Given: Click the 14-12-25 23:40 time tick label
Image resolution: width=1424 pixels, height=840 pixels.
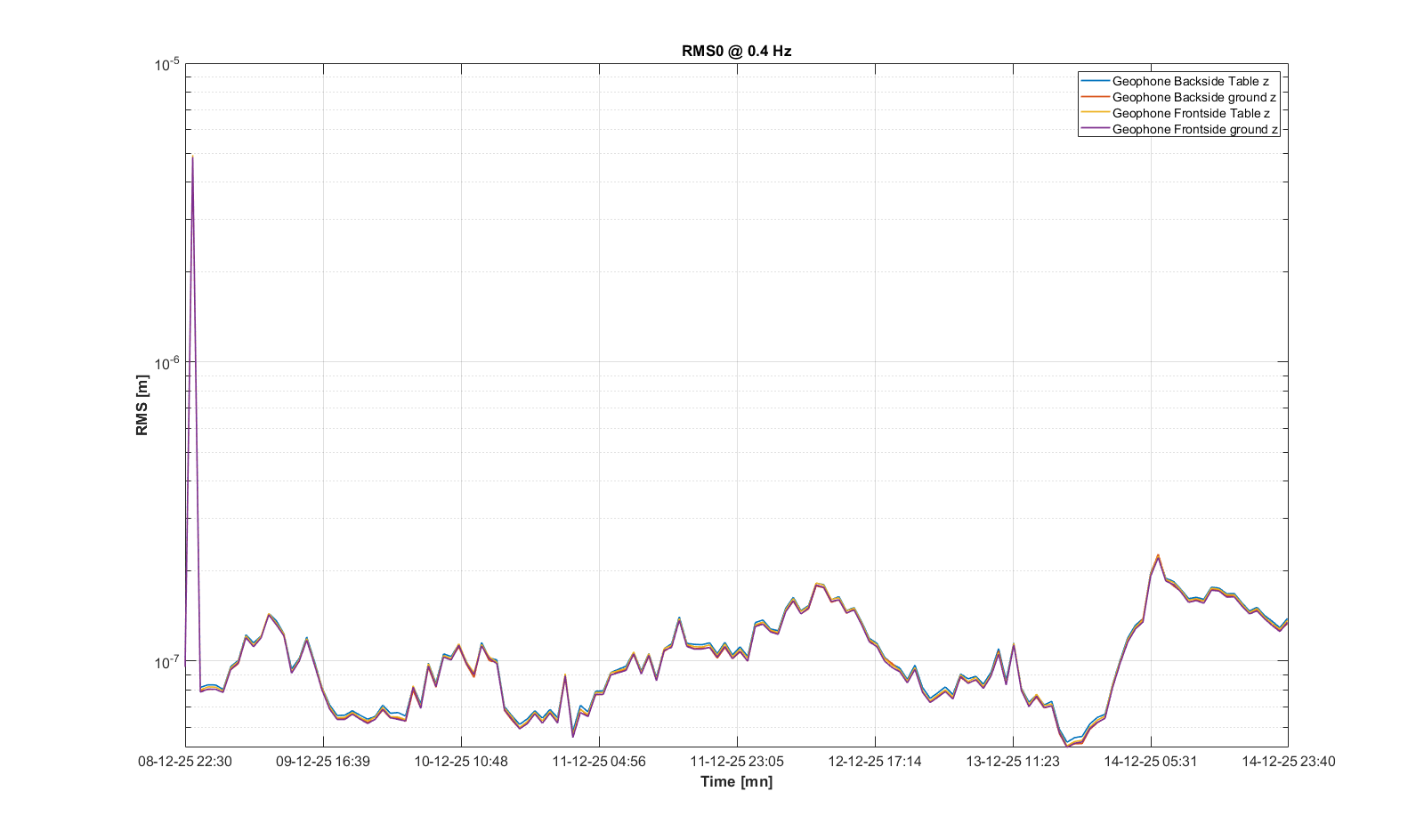Looking at the screenshot, I should 1288,761.
